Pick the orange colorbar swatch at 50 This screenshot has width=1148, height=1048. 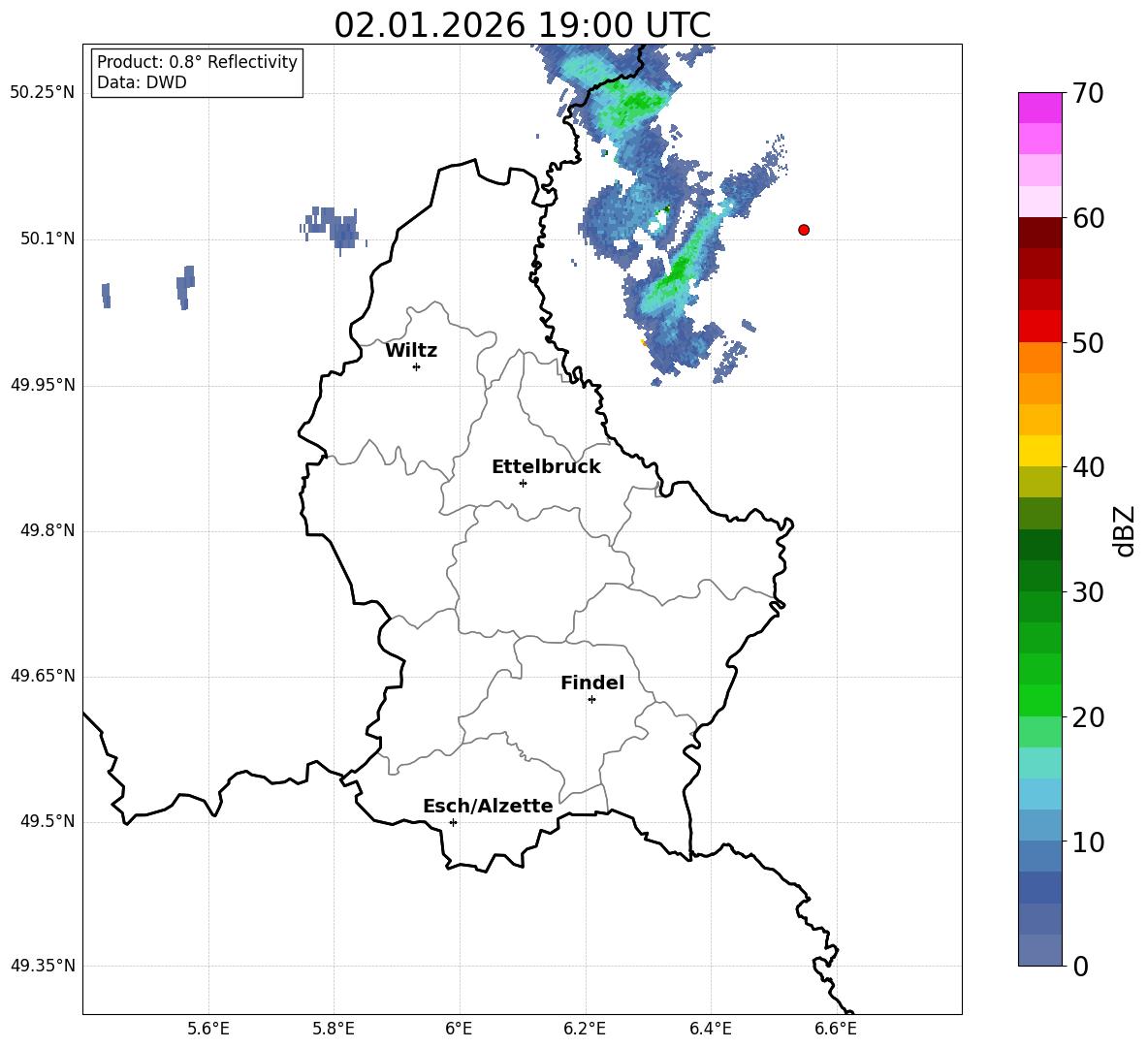click(1039, 357)
